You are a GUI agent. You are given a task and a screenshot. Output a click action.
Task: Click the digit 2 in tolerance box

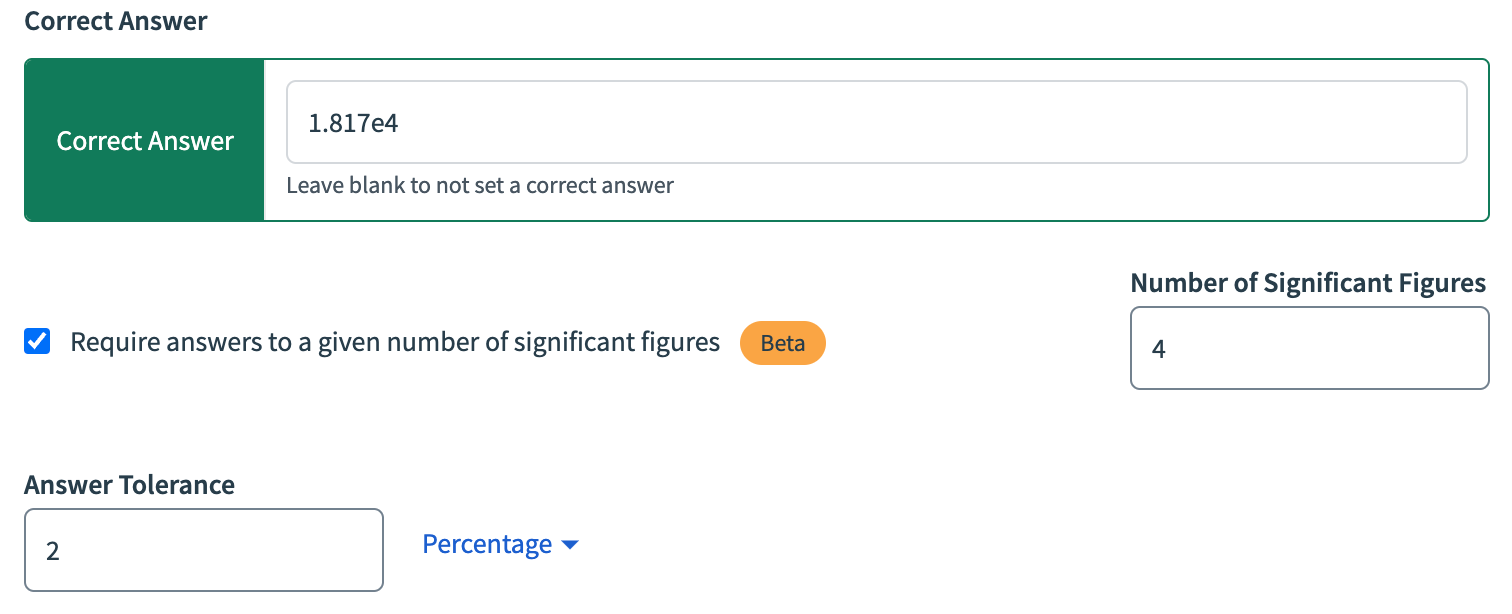53,551
